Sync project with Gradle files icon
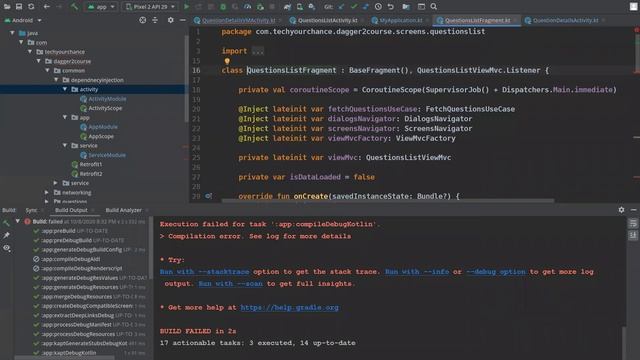This screenshot has height=360, width=640. pos(287,7)
